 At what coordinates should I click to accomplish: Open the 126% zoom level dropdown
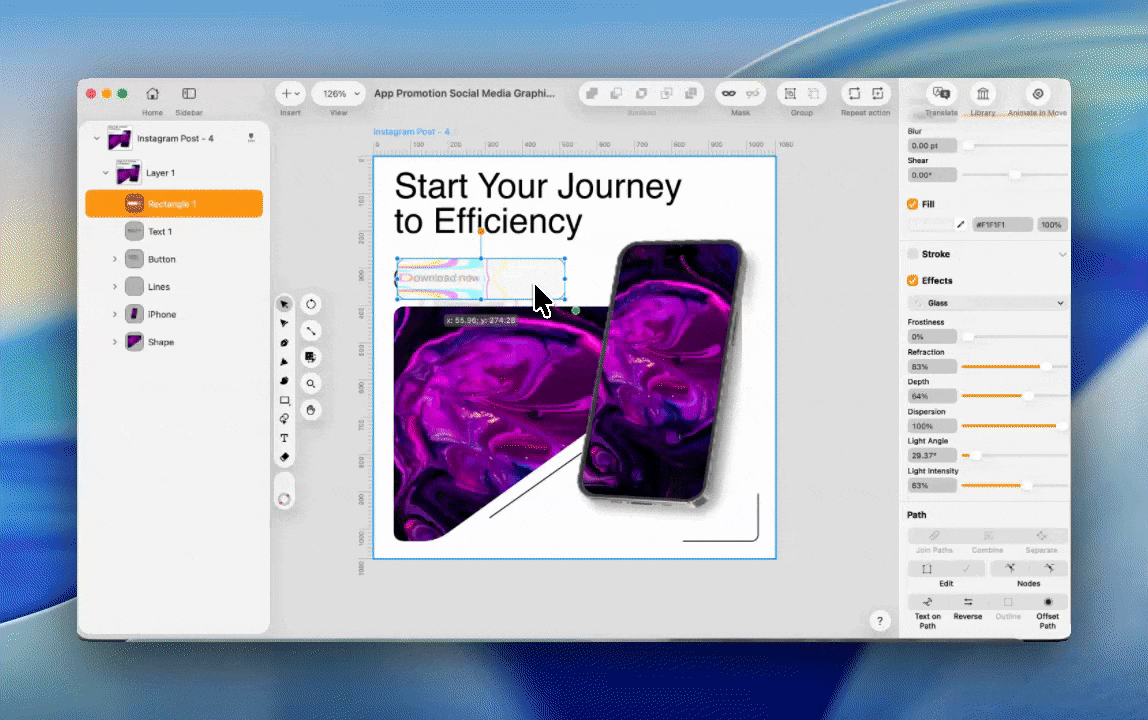(x=339, y=93)
